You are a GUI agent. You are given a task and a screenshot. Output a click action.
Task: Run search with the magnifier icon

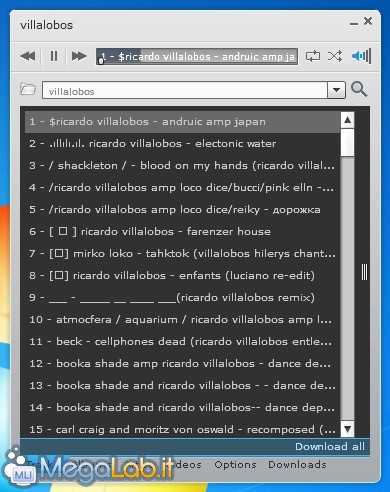coord(359,89)
